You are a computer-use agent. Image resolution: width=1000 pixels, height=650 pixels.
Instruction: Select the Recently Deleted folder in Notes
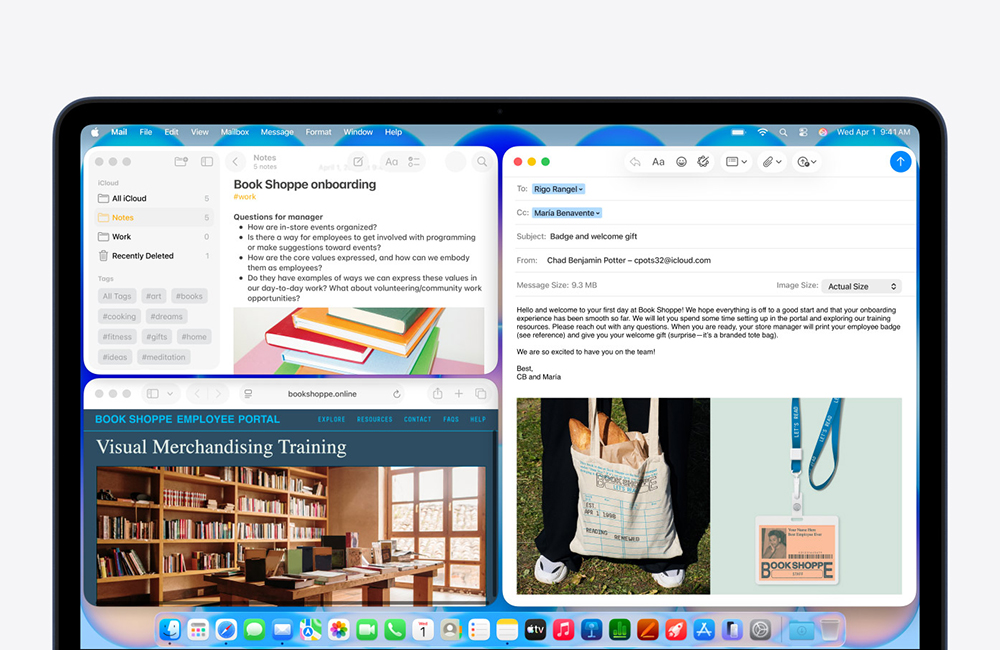click(142, 256)
